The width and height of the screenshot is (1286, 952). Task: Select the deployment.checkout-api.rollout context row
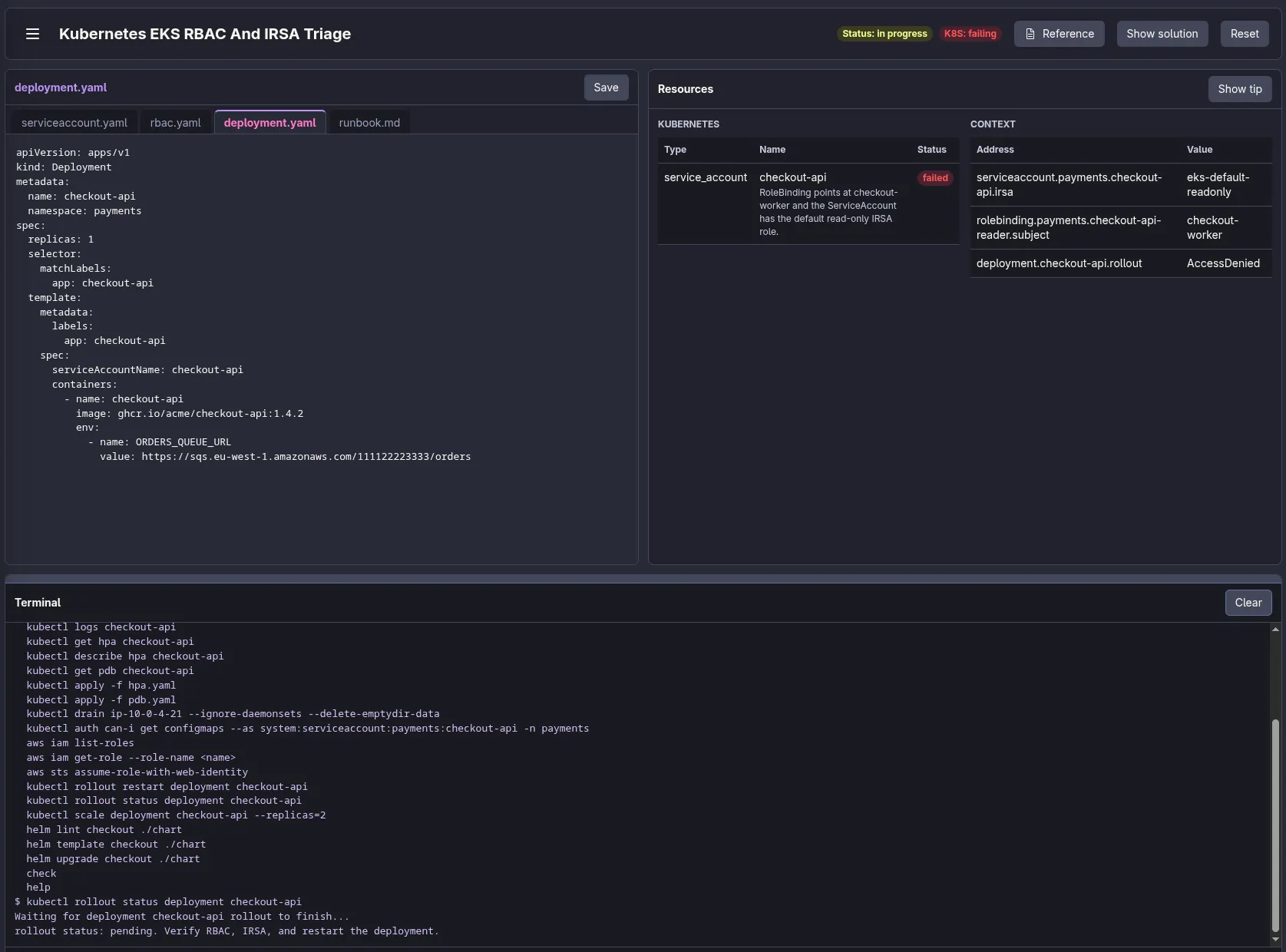(x=1120, y=263)
